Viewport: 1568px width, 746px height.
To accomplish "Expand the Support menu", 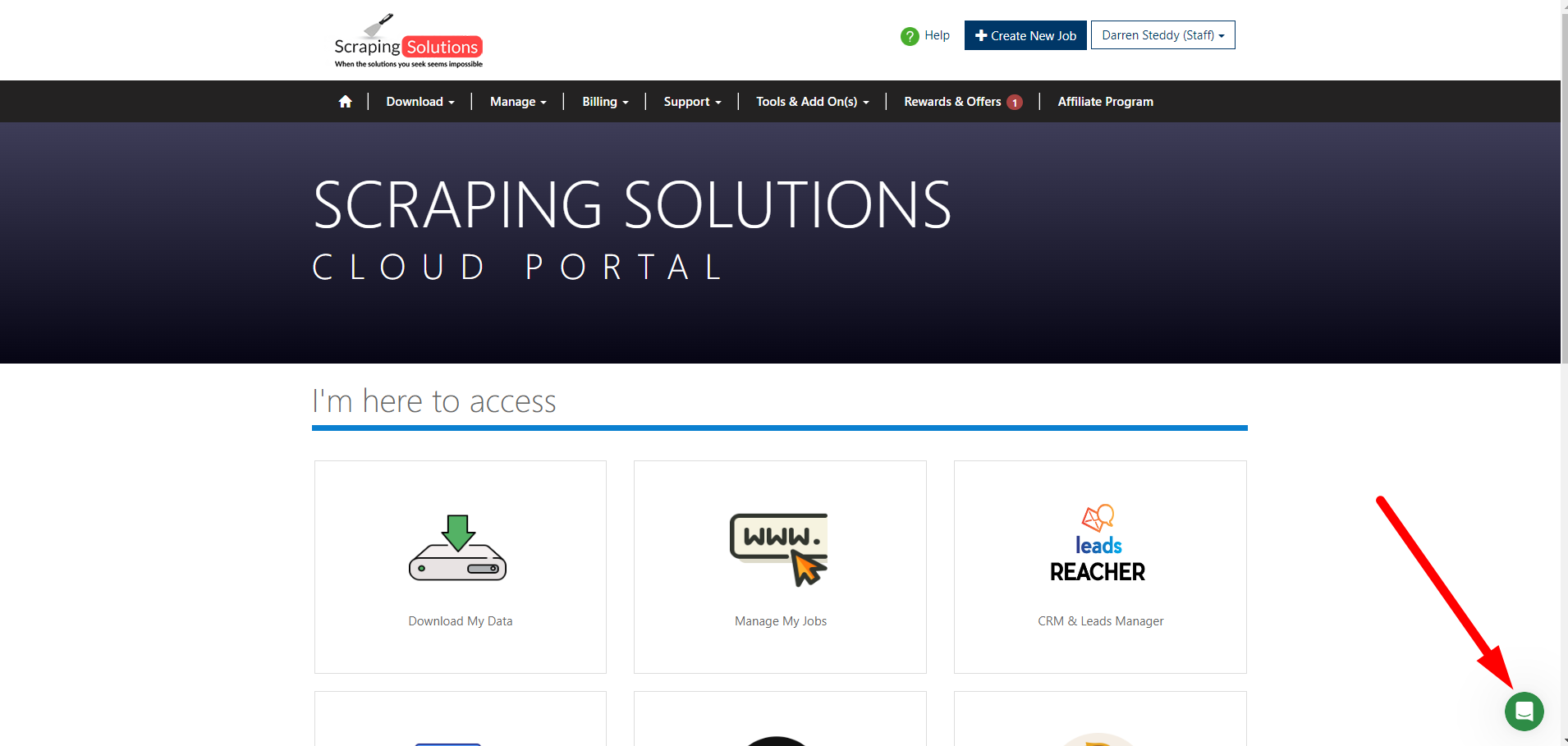I will [x=692, y=102].
